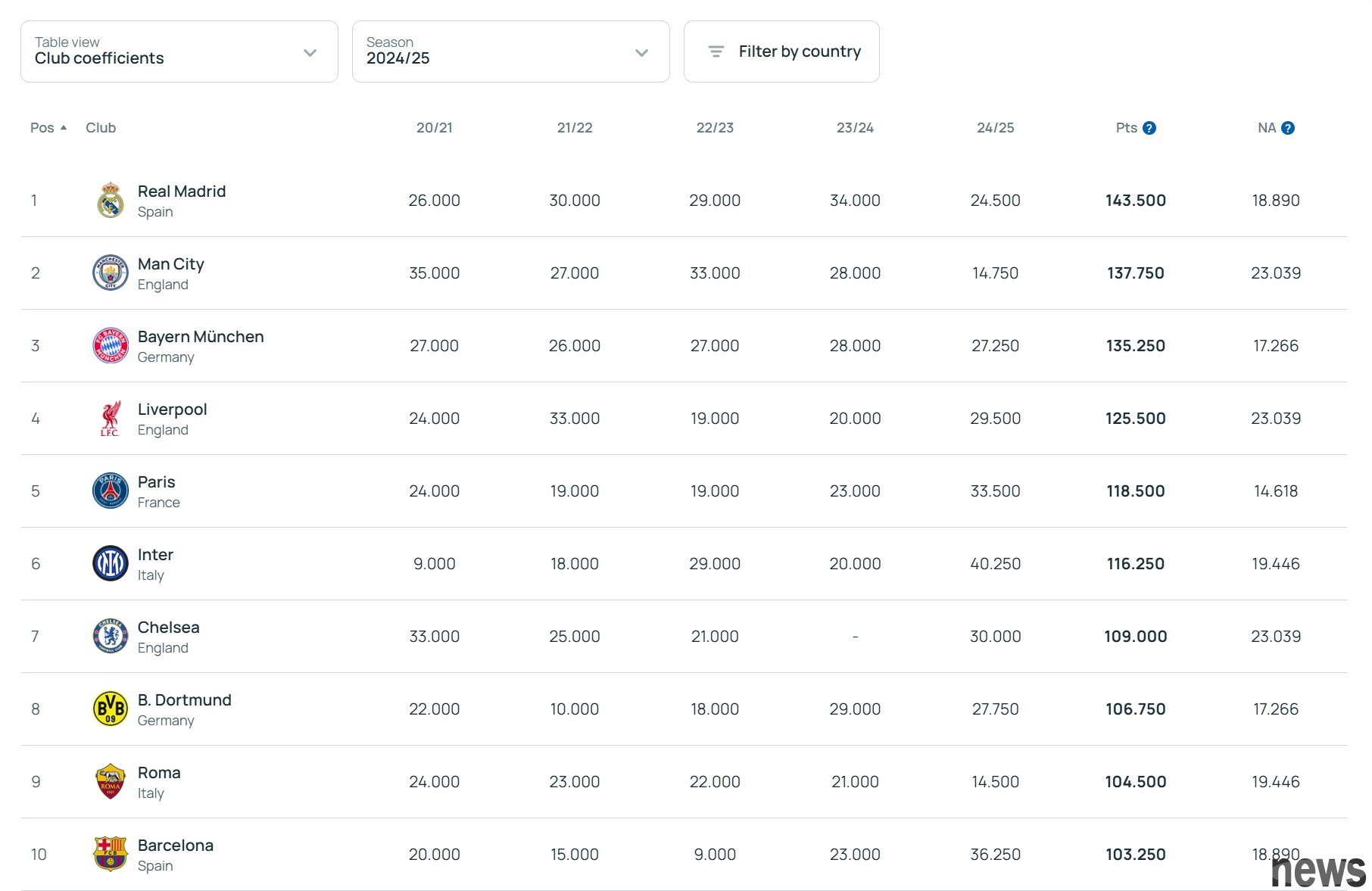Image resolution: width=1372 pixels, height=891 pixels.
Task: Select B. Dortmund's total 106.750
Action: [1136, 709]
